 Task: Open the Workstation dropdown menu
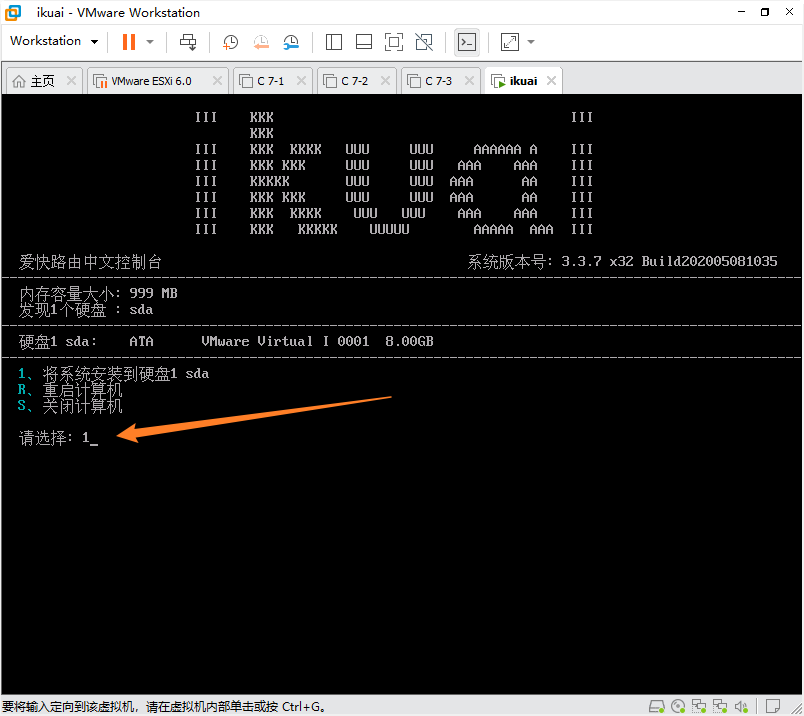[x=54, y=42]
